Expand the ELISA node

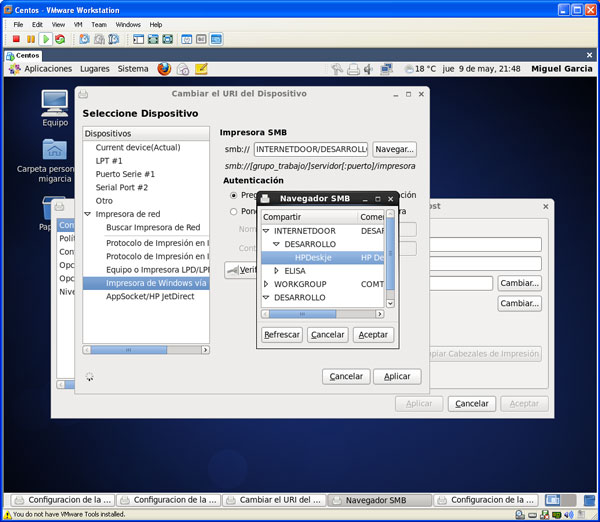(276, 271)
